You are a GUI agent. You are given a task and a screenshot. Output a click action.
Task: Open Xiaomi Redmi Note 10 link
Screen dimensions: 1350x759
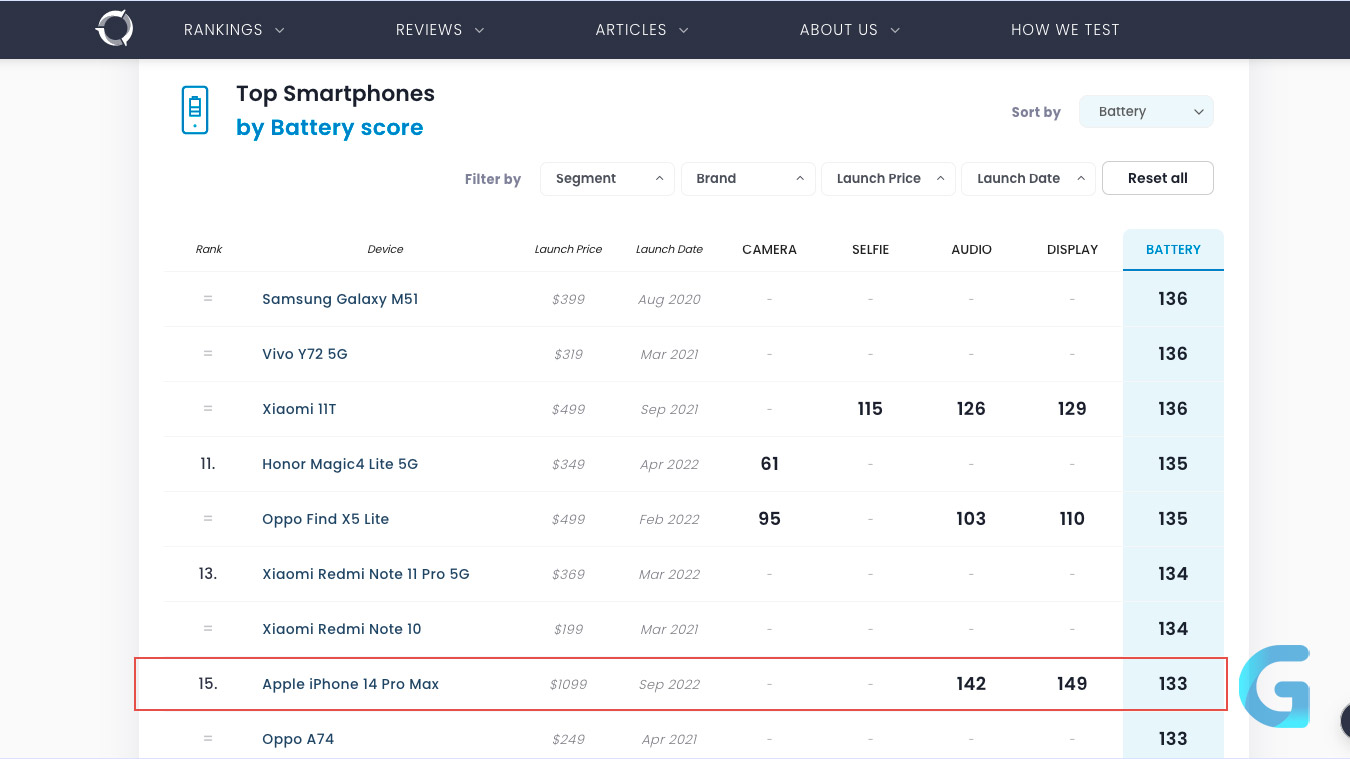(342, 629)
